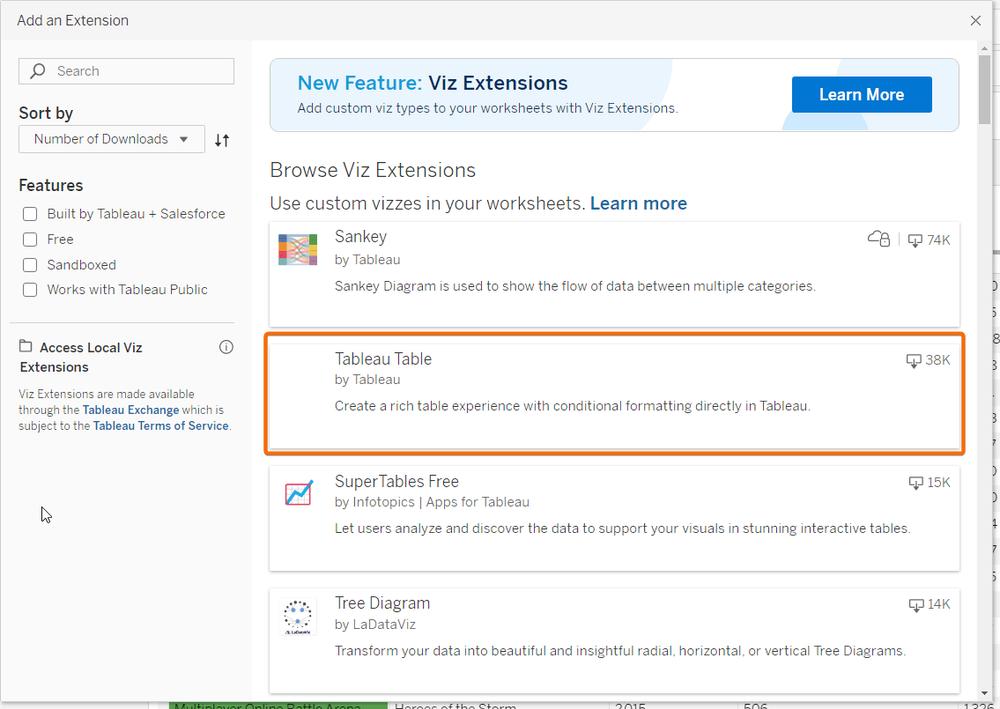The width and height of the screenshot is (1000, 709).
Task: Focus the Search input field
Action: click(126, 71)
